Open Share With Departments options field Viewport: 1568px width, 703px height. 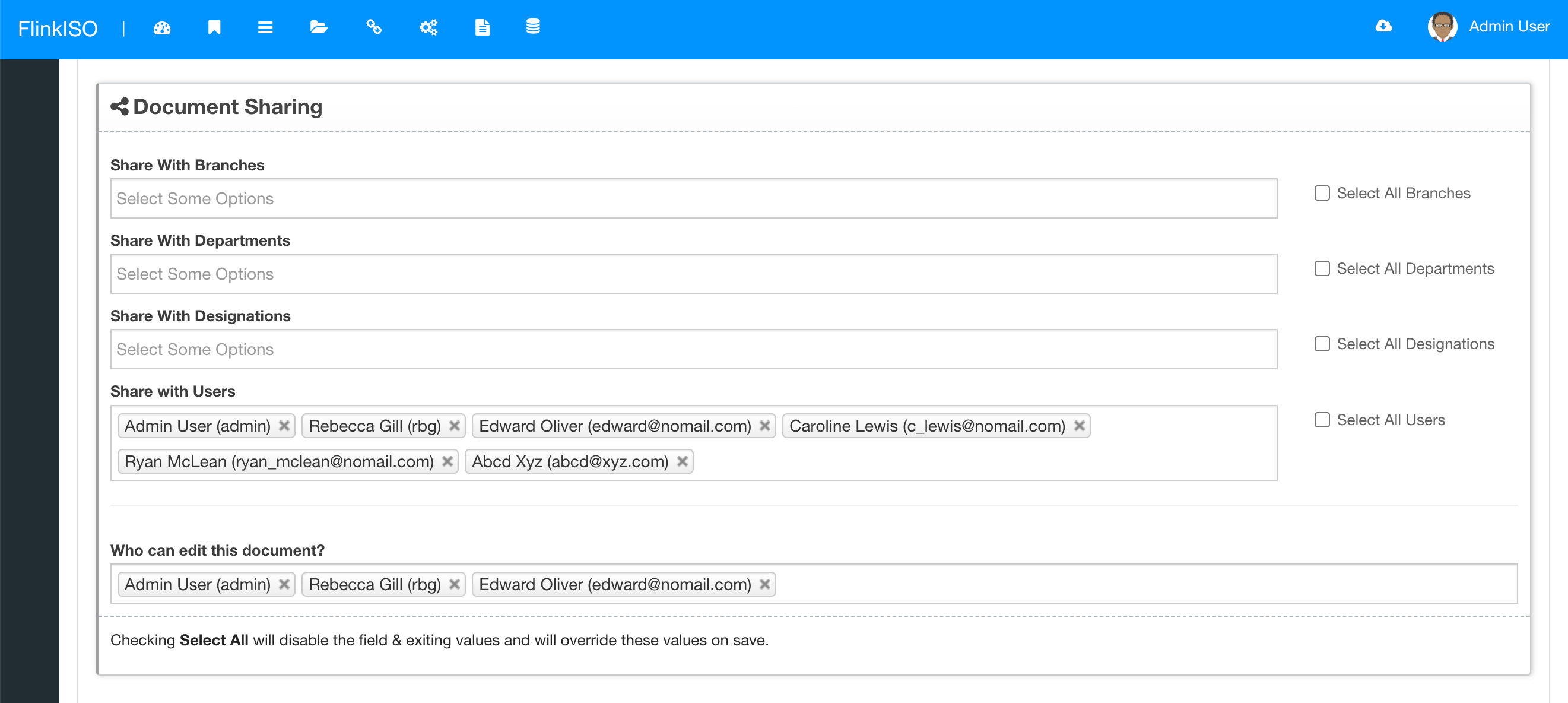pyautogui.click(x=693, y=274)
